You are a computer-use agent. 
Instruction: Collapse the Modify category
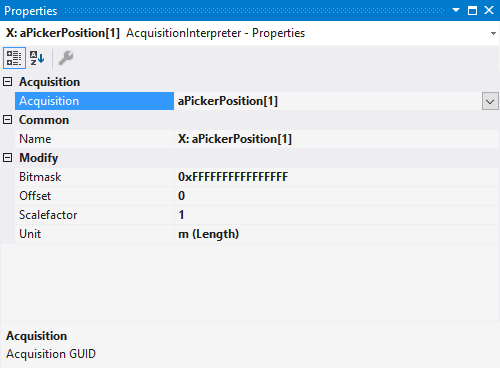click(x=8, y=158)
